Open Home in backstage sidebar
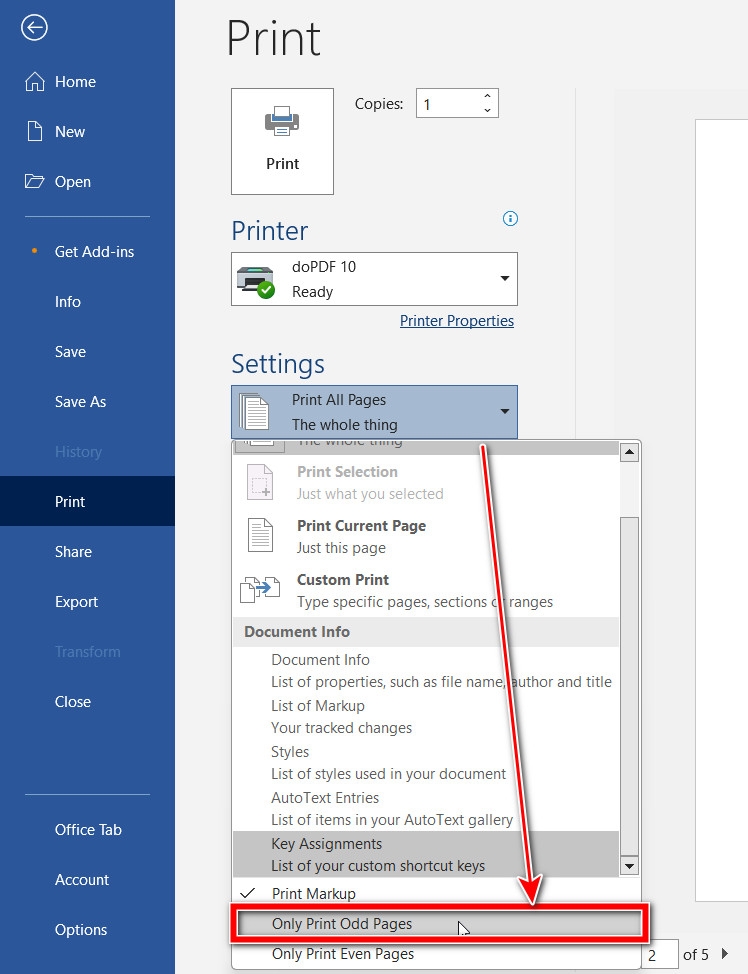 click(87, 81)
